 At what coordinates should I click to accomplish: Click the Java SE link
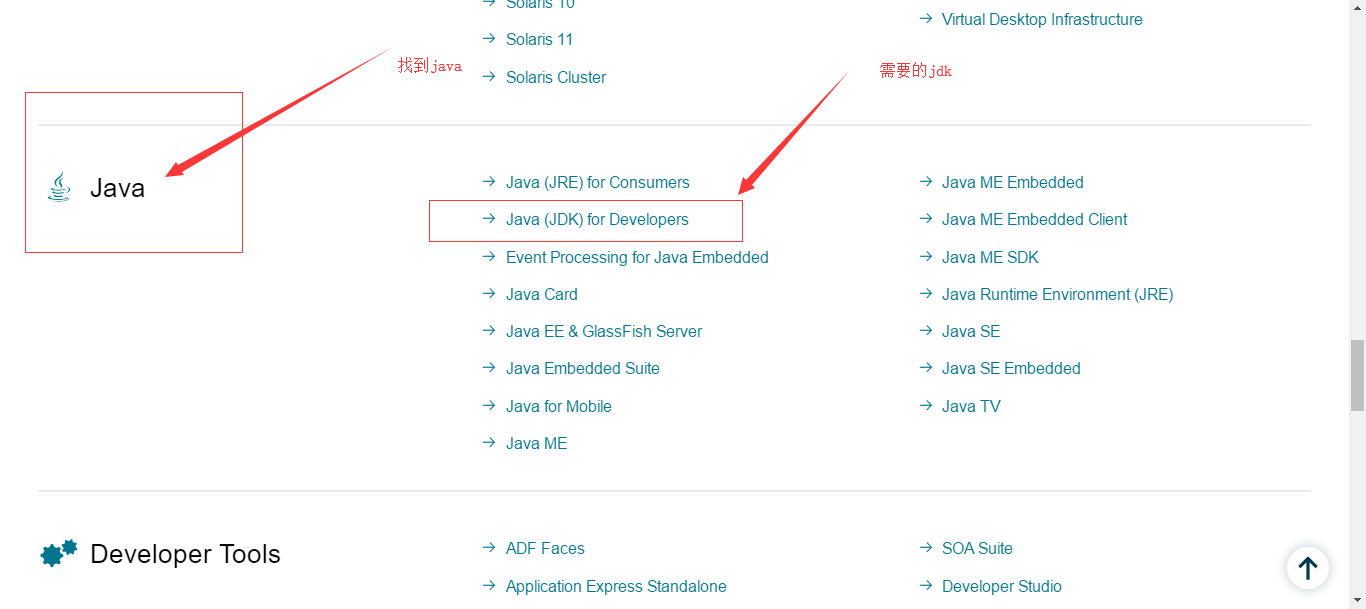pos(971,332)
